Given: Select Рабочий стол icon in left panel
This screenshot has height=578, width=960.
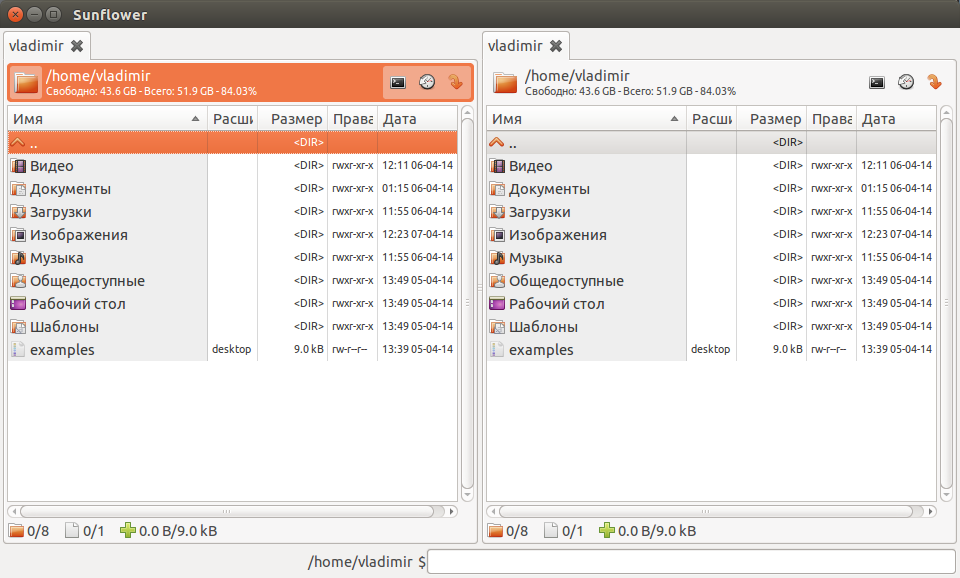Looking at the screenshot, I should point(19,304).
